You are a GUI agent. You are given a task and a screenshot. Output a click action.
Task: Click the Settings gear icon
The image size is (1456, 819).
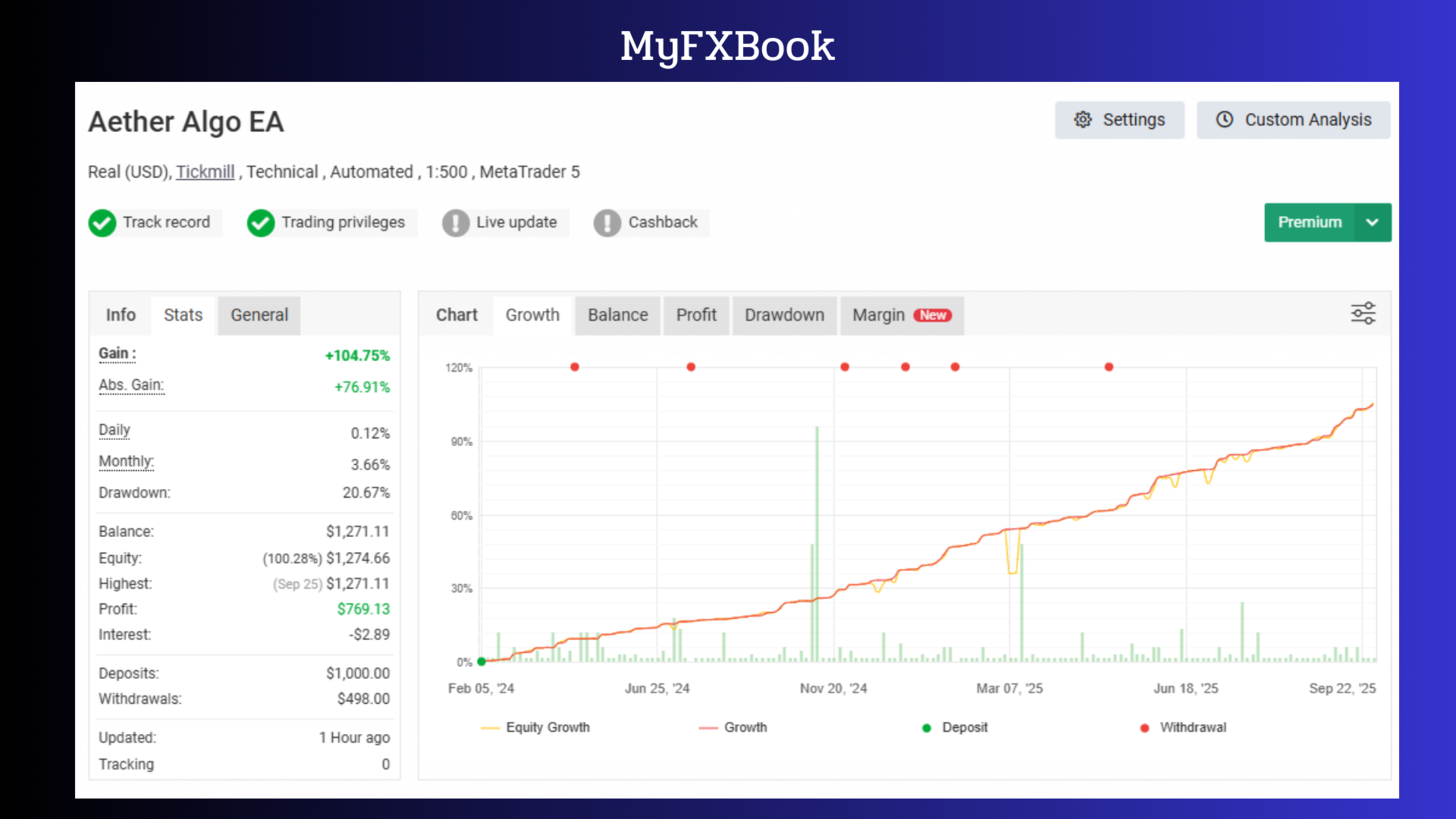tap(1083, 120)
